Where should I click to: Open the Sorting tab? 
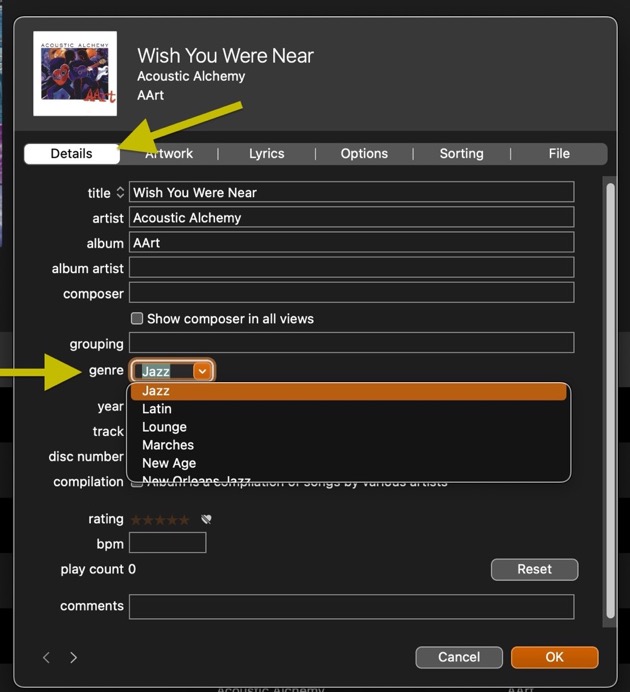point(461,154)
